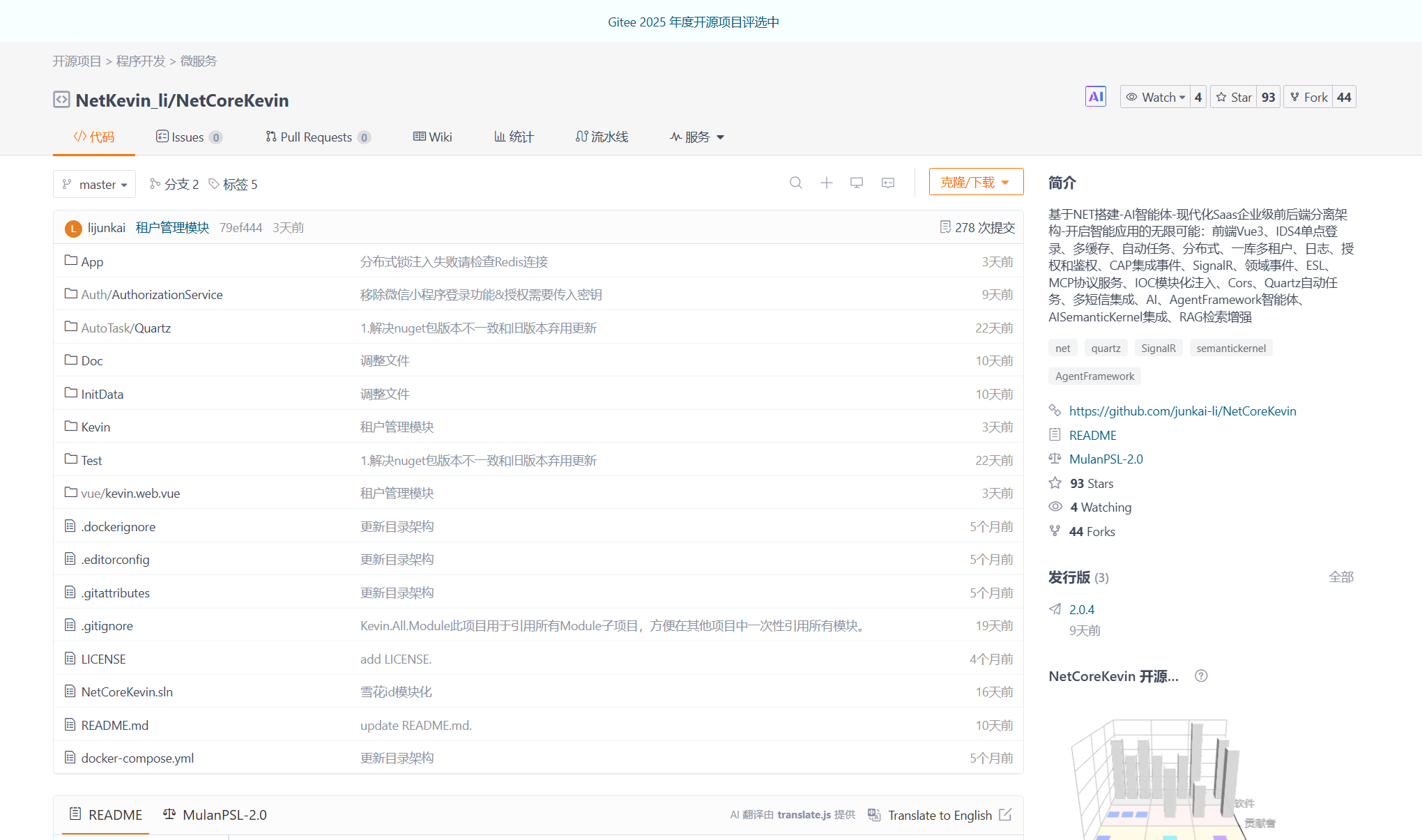Click the help question mark near NetCoreKevin 开源
This screenshot has height=840, width=1422.
click(x=1200, y=675)
